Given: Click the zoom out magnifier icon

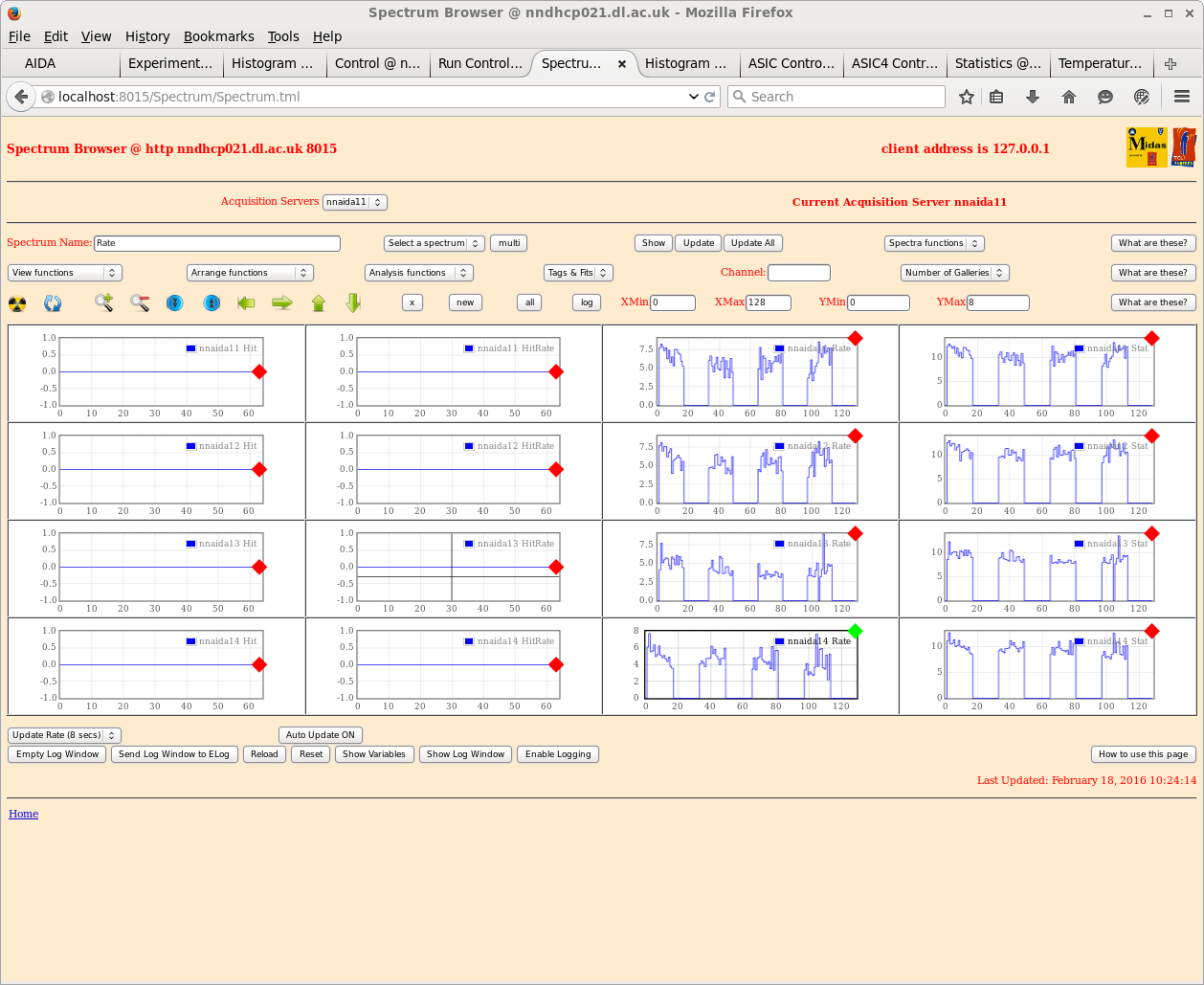Looking at the screenshot, I should click(140, 302).
